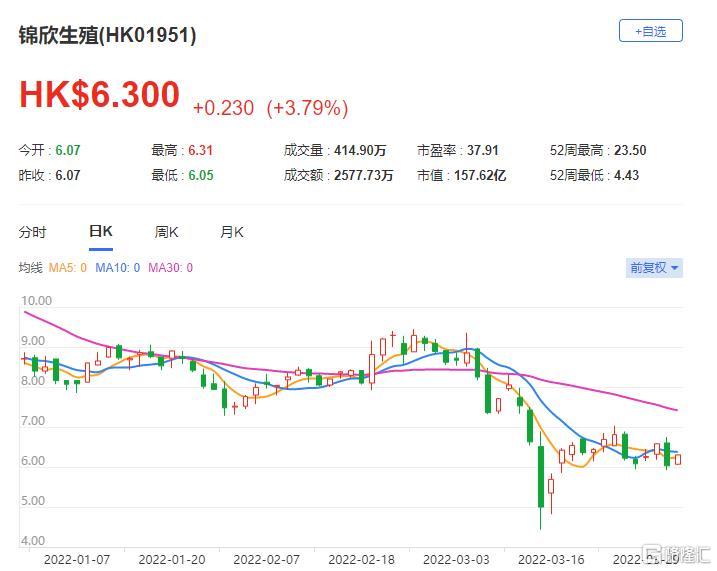This screenshot has width=717, height=571.
Task: Select the 日K chart tab
Action: tap(101, 231)
